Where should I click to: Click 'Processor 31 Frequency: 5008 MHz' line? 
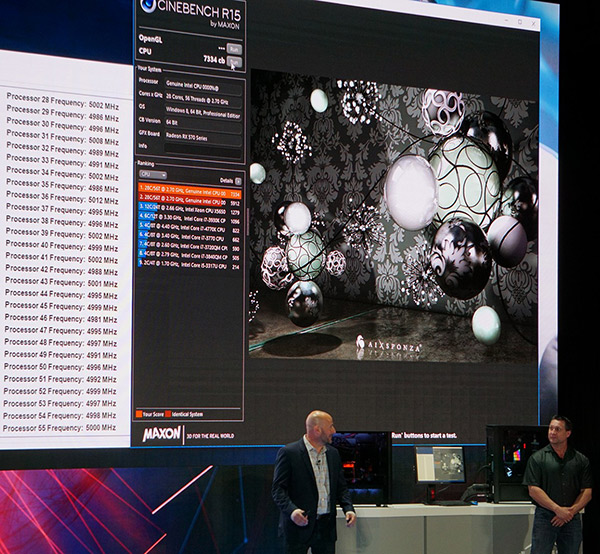pos(62,137)
